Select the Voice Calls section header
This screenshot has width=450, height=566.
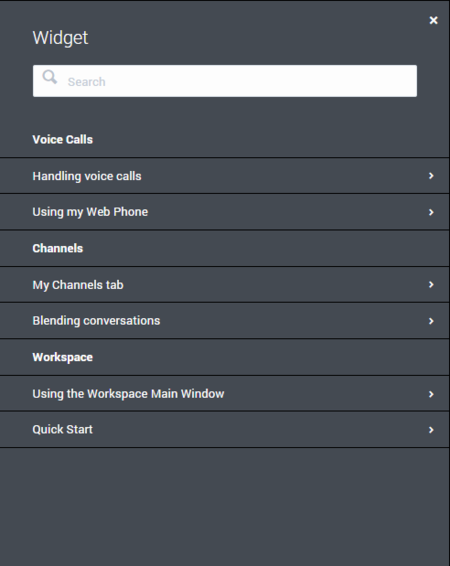click(62, 139)
